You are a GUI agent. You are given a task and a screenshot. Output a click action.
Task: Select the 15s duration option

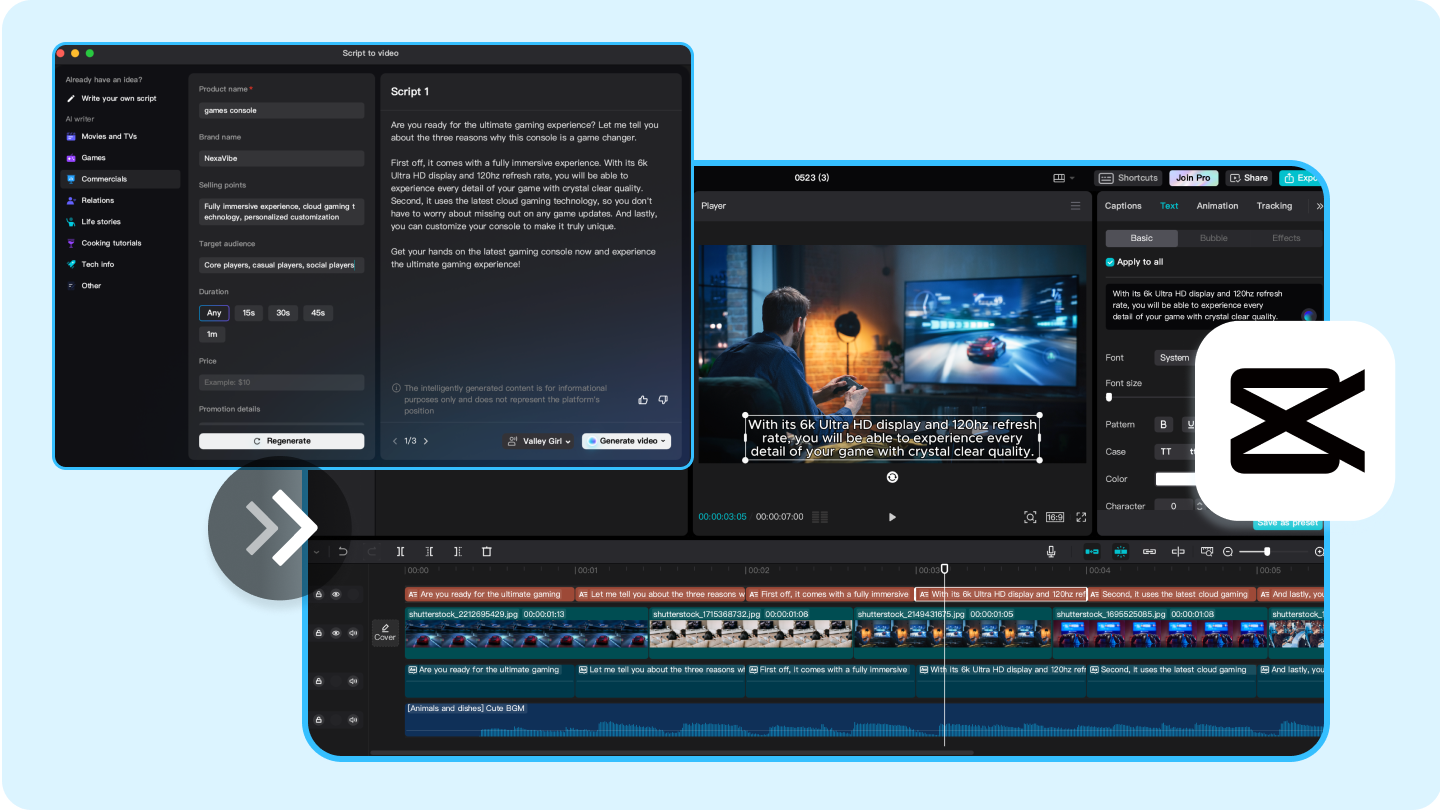coord(249,313)
